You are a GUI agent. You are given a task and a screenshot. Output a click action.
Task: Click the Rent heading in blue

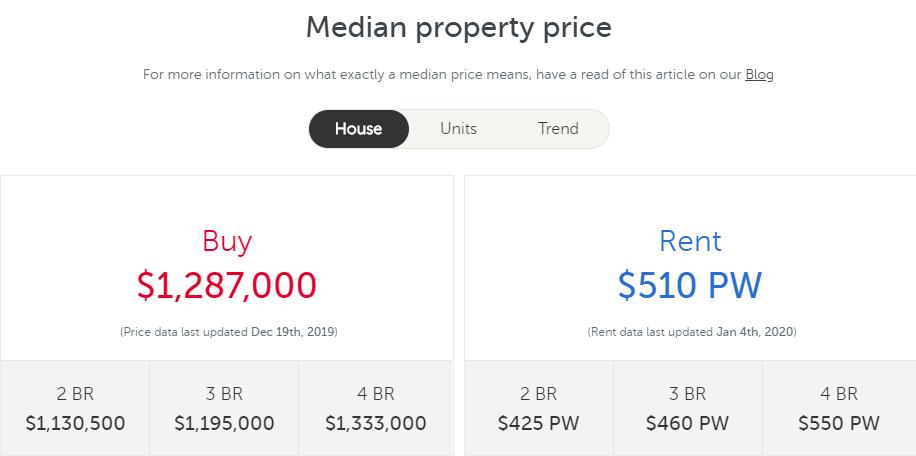coord(690,241)
